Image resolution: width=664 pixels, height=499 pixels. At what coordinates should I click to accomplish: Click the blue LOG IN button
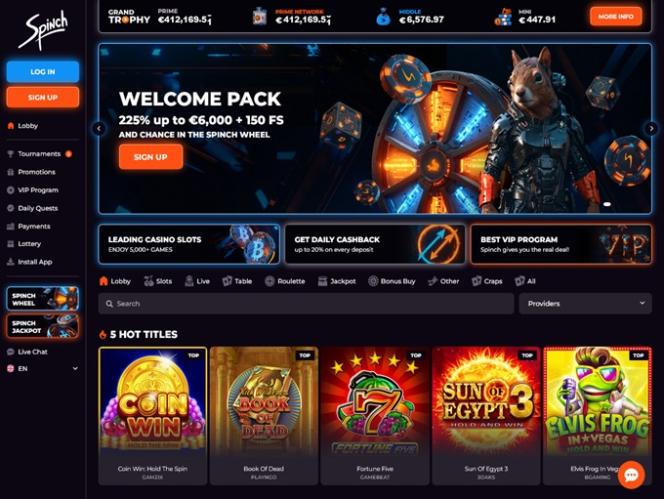[x=43, y=72]
